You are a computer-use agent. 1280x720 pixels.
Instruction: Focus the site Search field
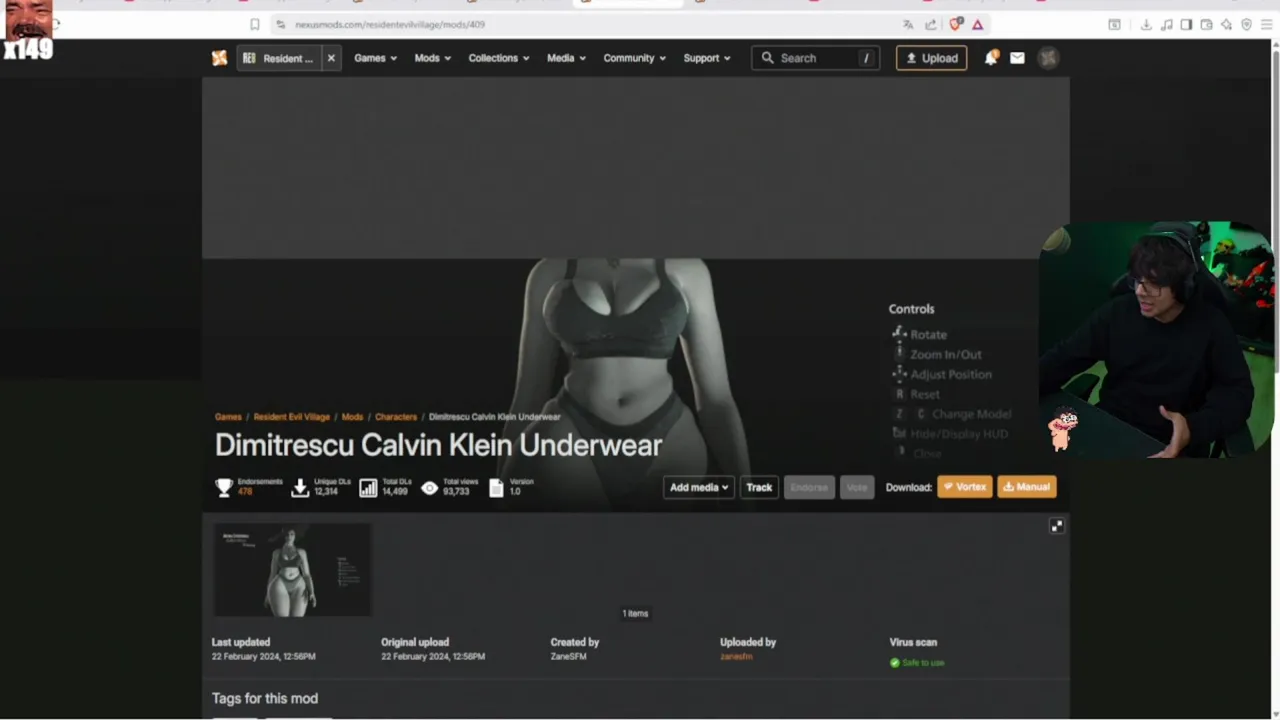[816, 58]
